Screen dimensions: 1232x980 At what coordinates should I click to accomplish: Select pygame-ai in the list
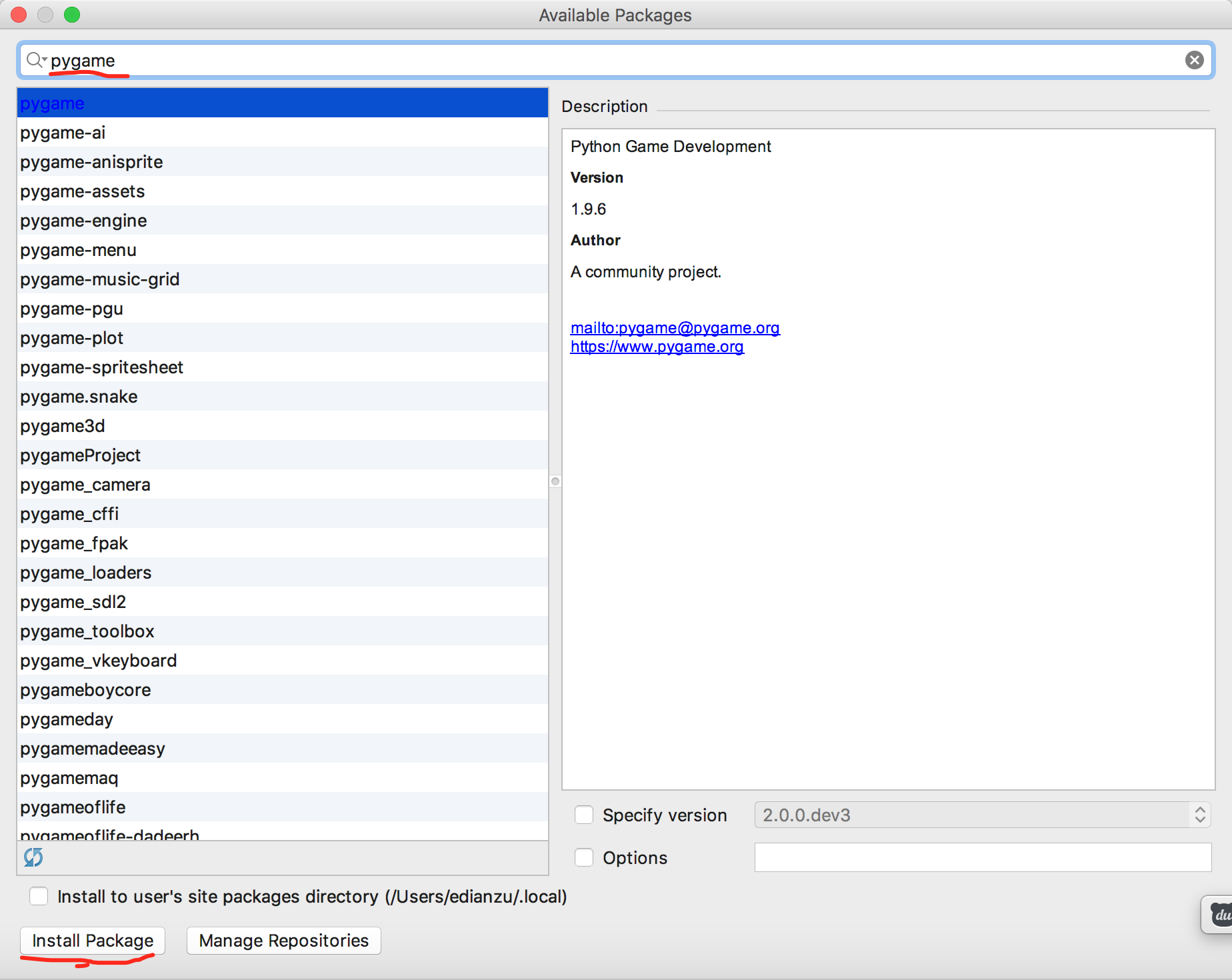(283, 133)
